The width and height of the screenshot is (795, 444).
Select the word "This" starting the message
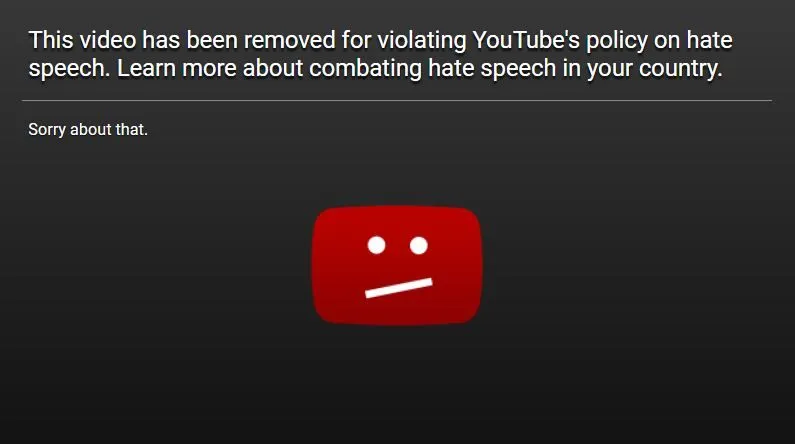pyautogui.click(x=51, y=41)
